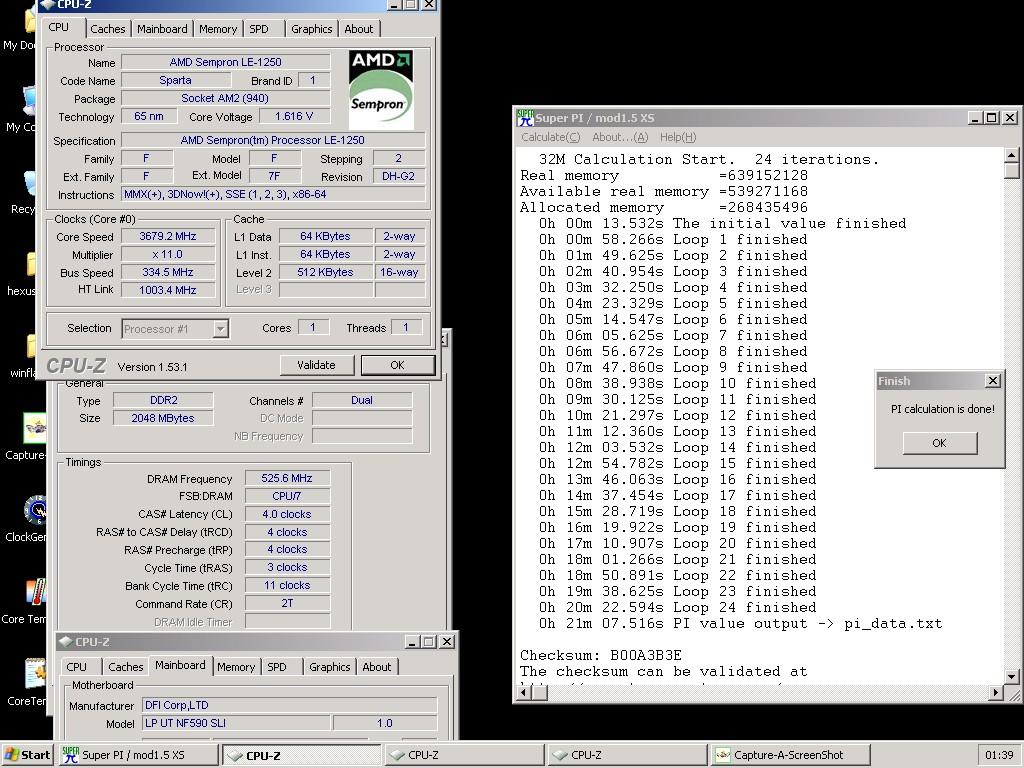
Task: Click the Super PI horizontal scrollbar left arrow
Action: pos(524,693)
